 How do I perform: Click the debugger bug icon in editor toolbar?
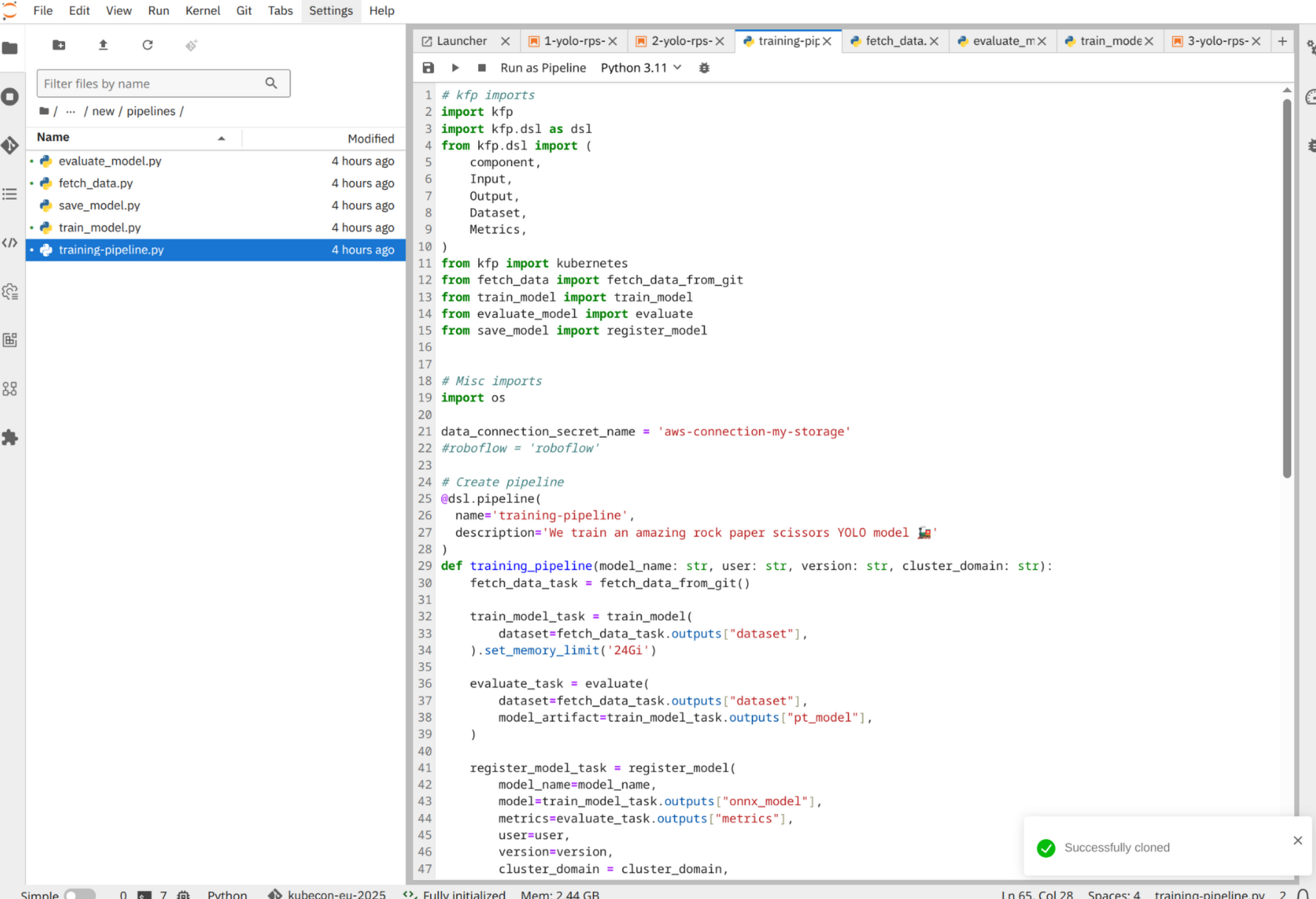704,67
